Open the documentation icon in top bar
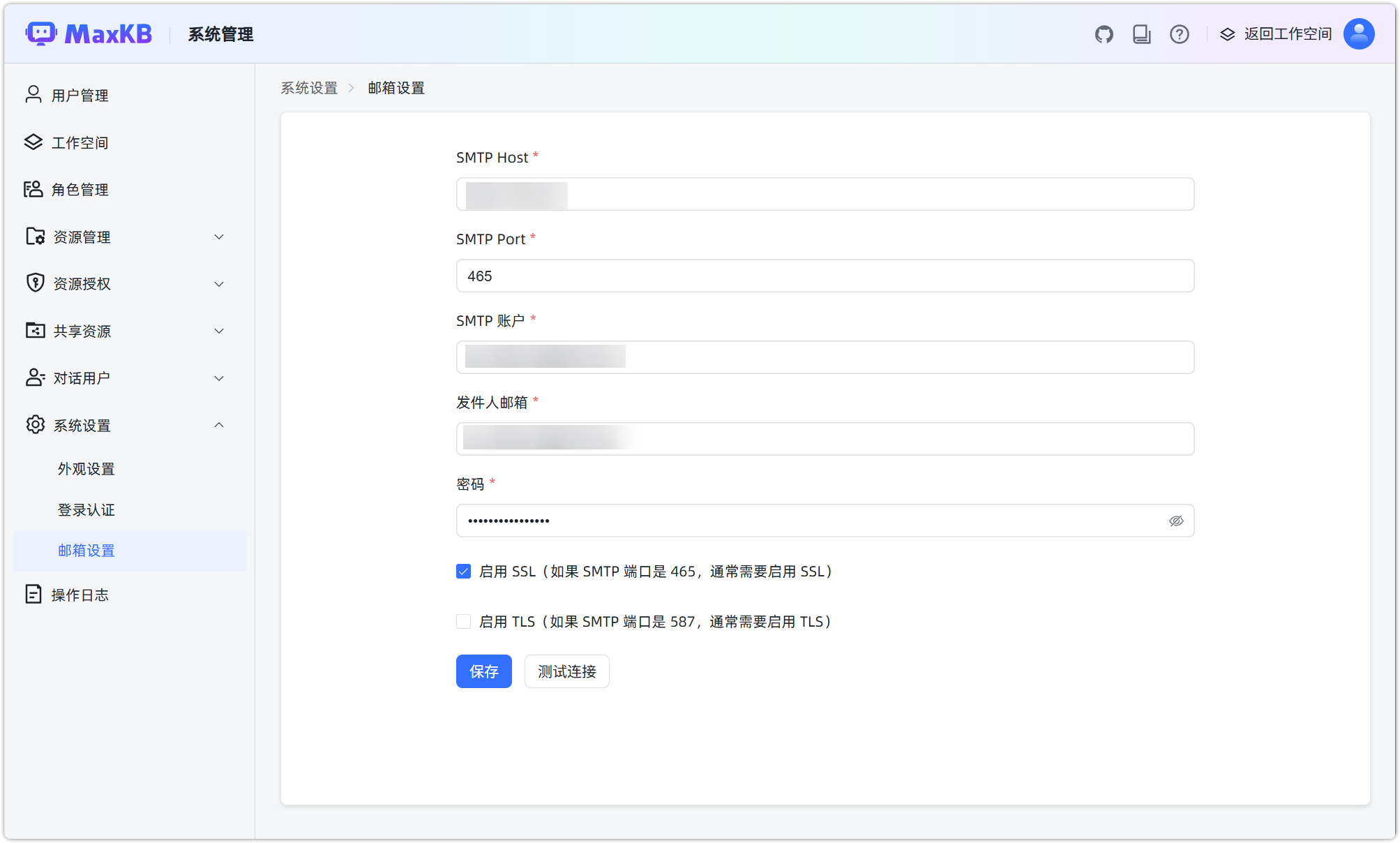The width and height of the screenshot is (1400, 843). (1141, 33)
